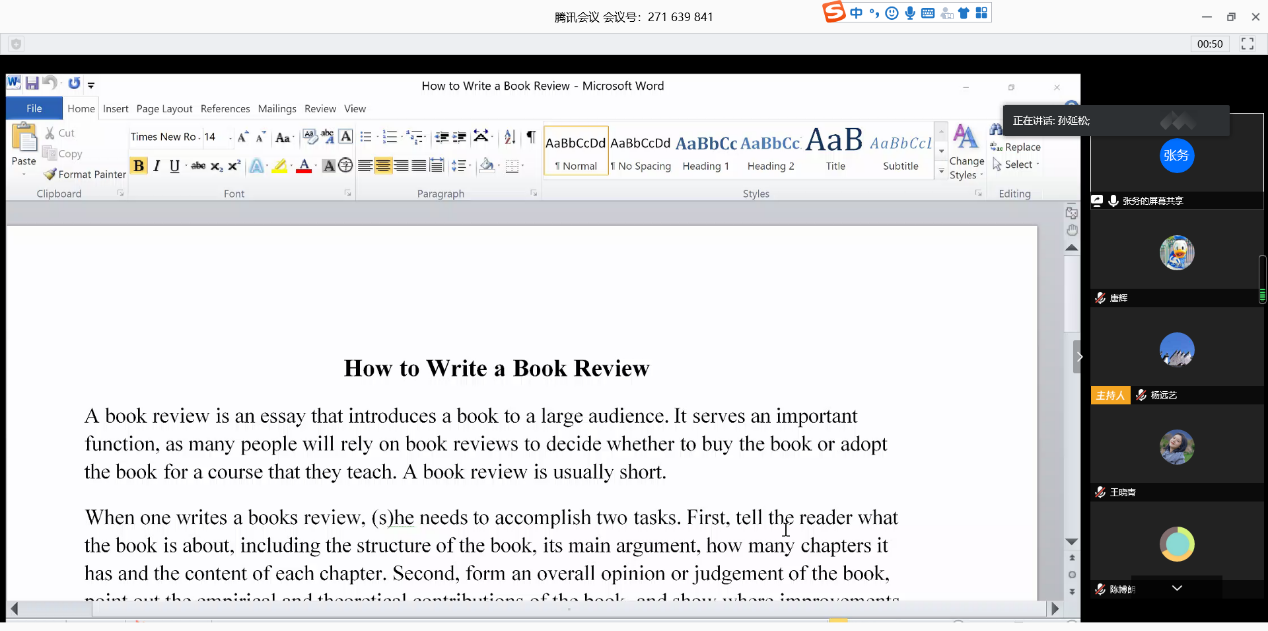Apply the Heading 1 style
The height and width of the screenshot is (631, 1268).
click(x=706, y=153)
